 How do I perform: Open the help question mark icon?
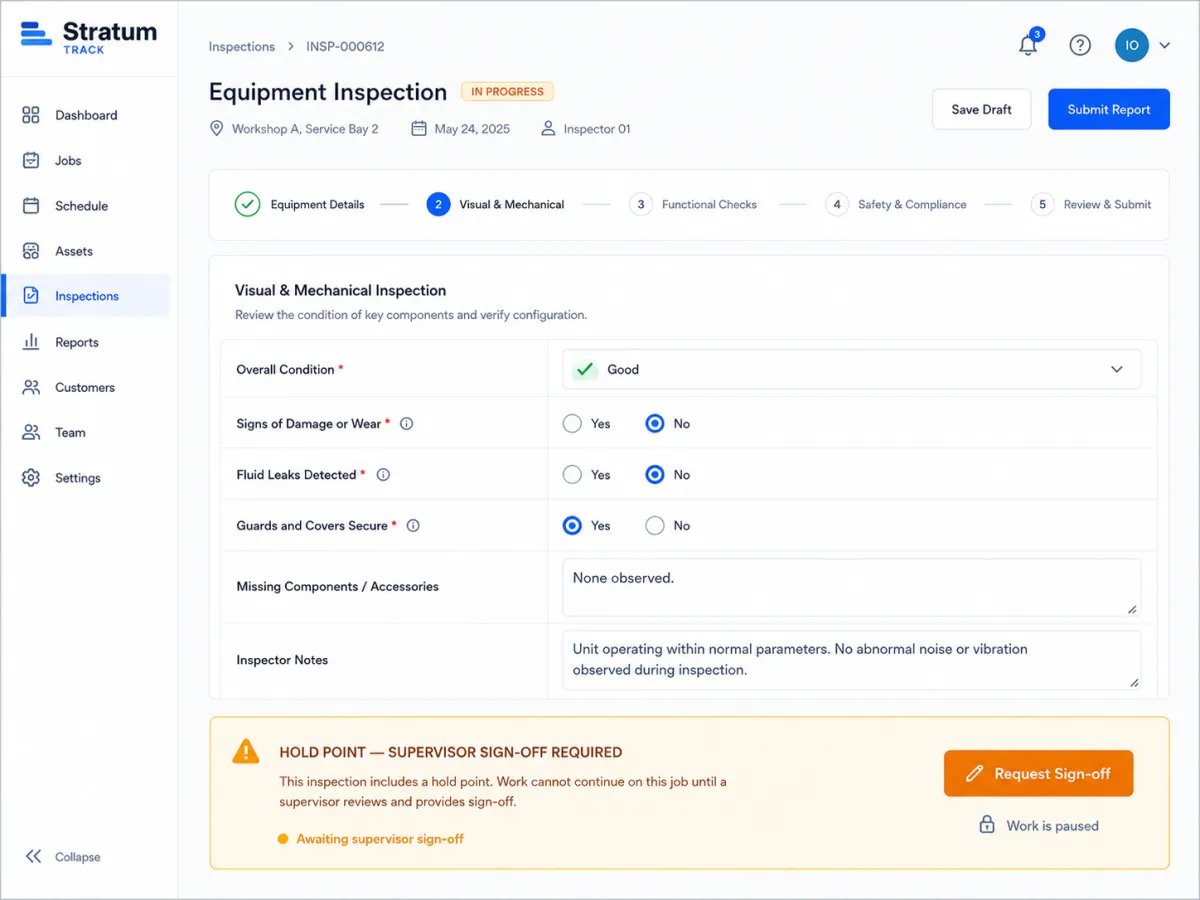(x=1080, y=45)
